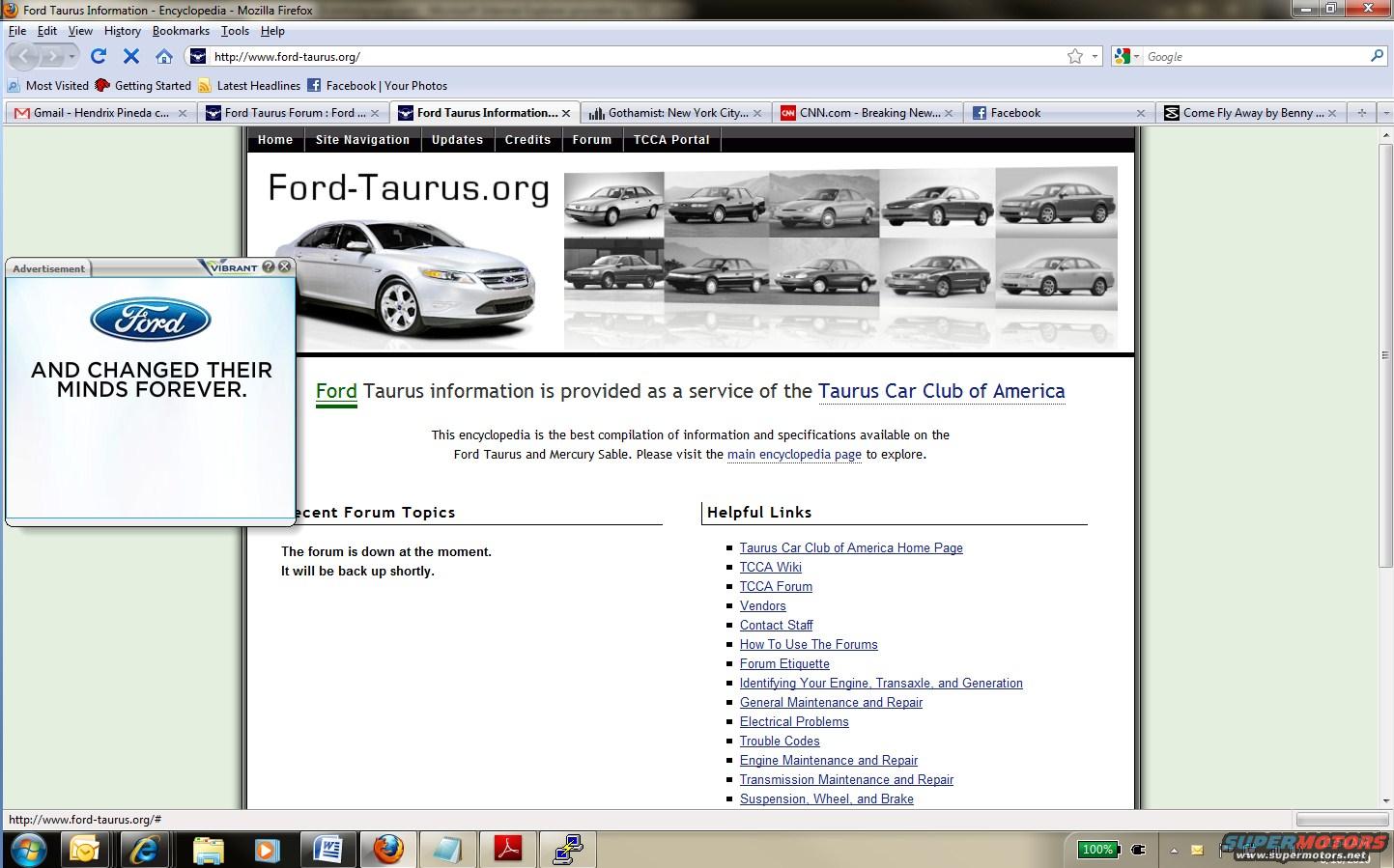Open the TCCA Wiki link

[x=771, y=567]
